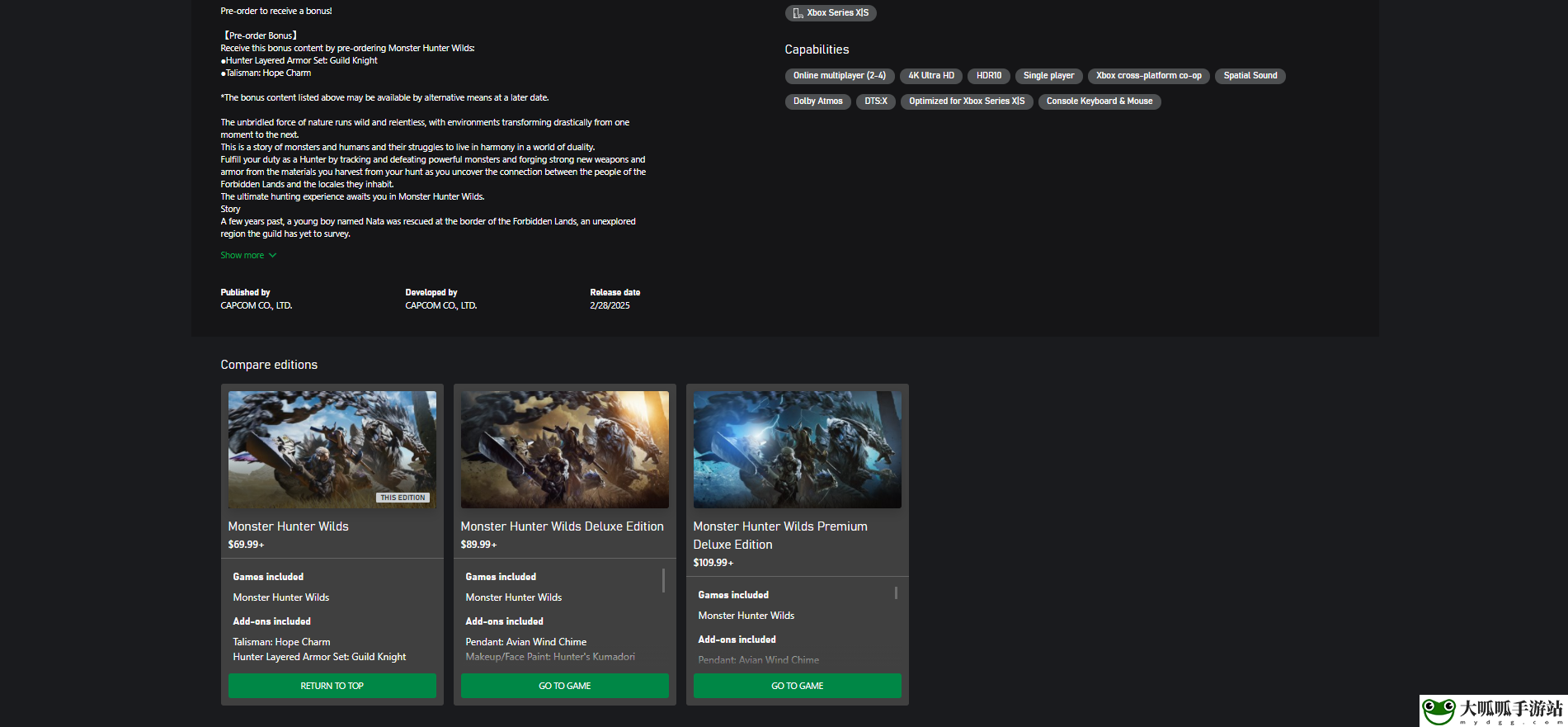Click the Compare editions heading
The width and height of the screenshot is (1568, 727).
(x=269, y=365)
